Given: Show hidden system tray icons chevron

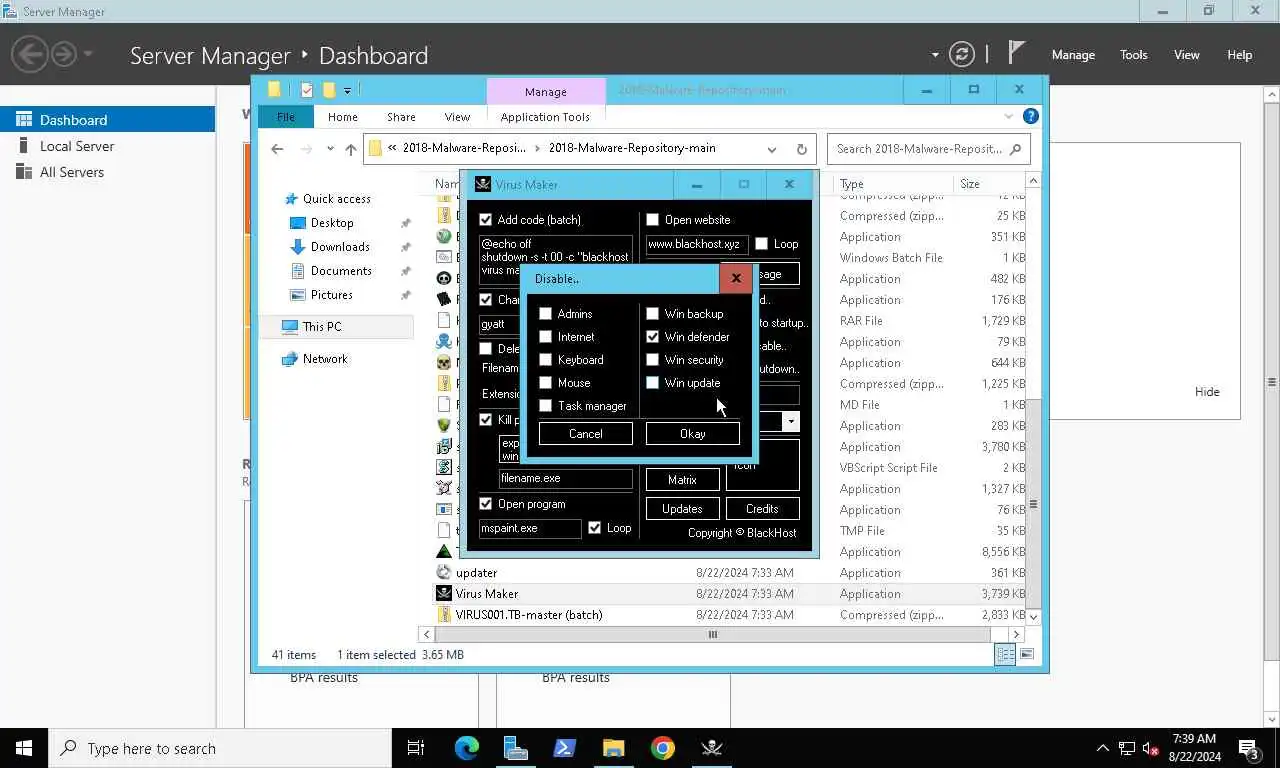Looking at the screenshot, I should click(1103, 748).
